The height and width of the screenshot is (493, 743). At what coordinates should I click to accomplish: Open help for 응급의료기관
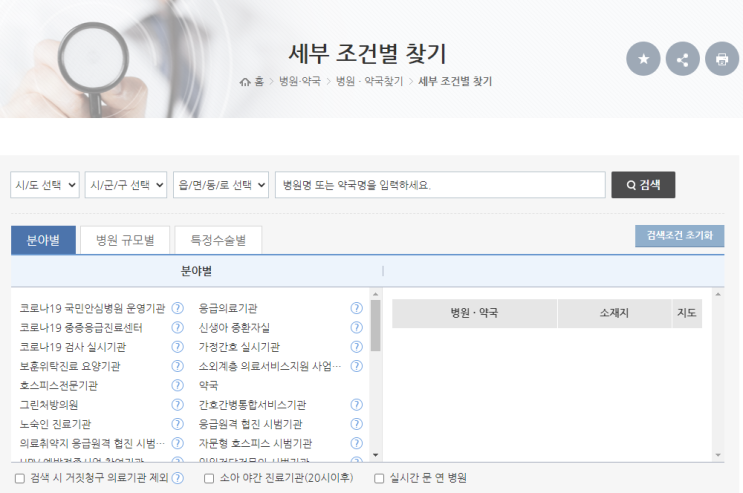pos(356,308)
